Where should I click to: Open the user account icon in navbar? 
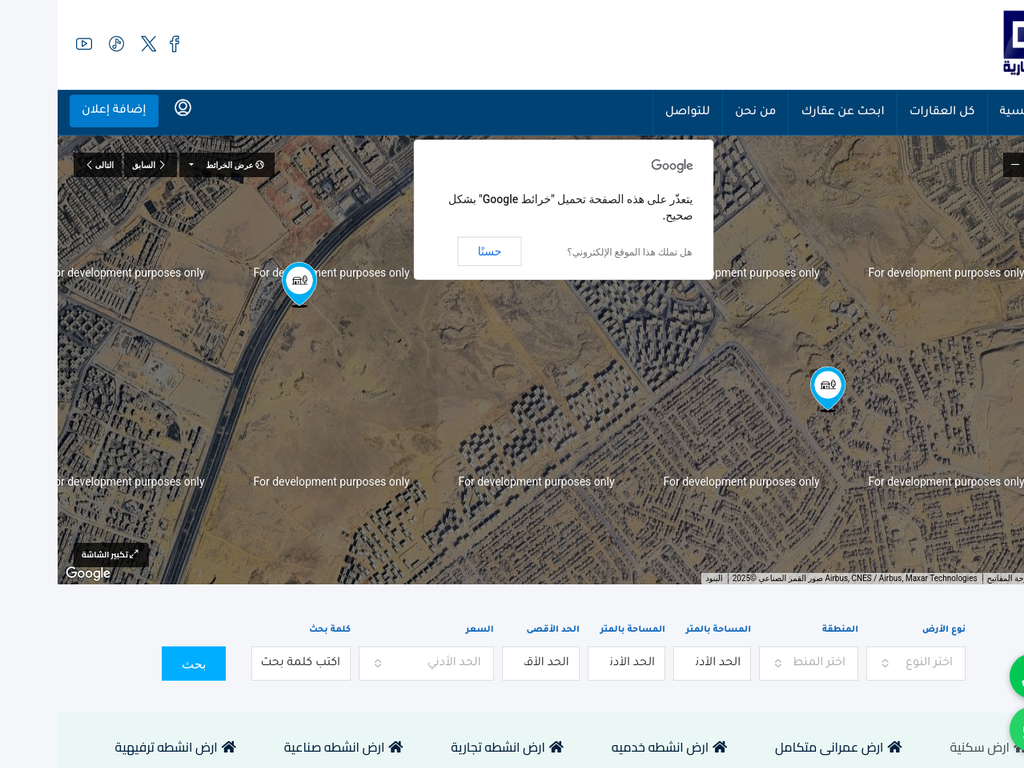[182, 107]
